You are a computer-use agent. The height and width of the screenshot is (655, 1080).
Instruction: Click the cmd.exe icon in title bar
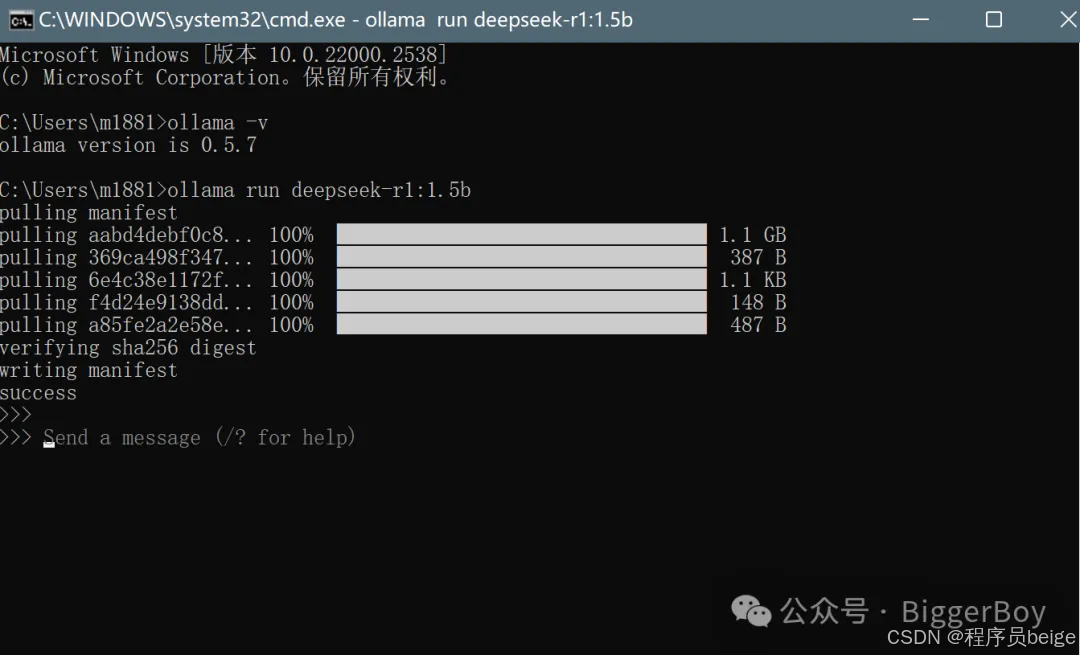point(21,20)
